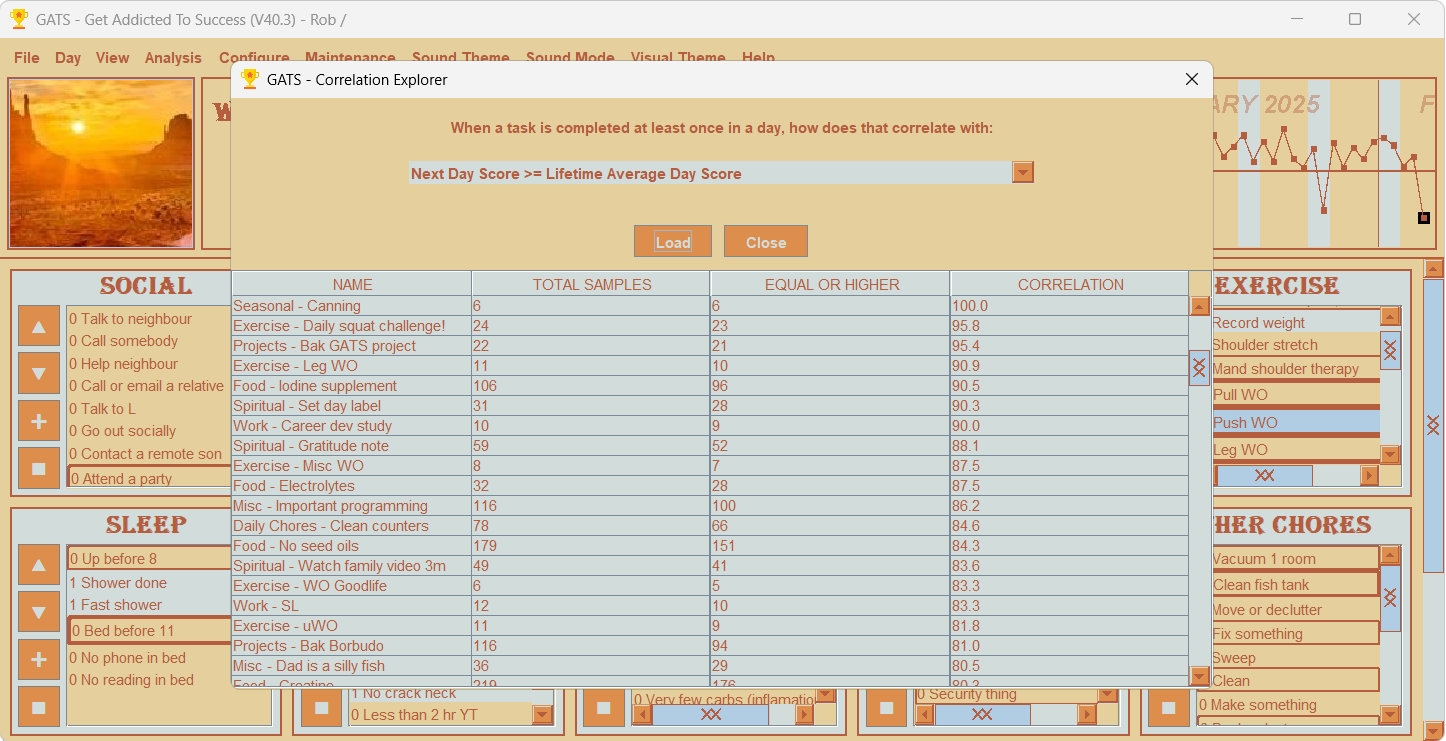Toggle the 'Bed before 11' task
The height and width of the screenshot is (741, 1446).
click(x=150, y=631)
